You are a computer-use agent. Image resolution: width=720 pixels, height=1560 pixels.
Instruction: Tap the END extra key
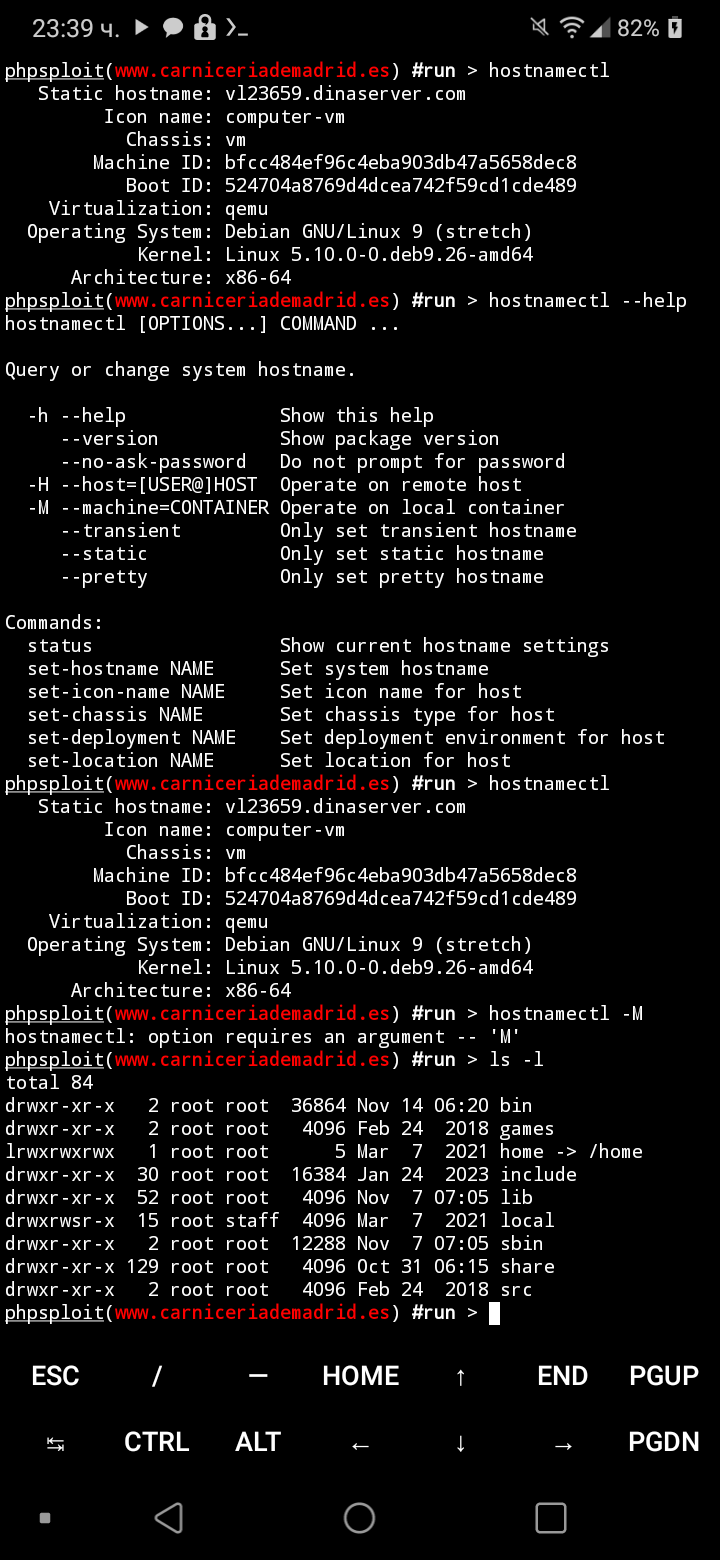(562, 1376)
